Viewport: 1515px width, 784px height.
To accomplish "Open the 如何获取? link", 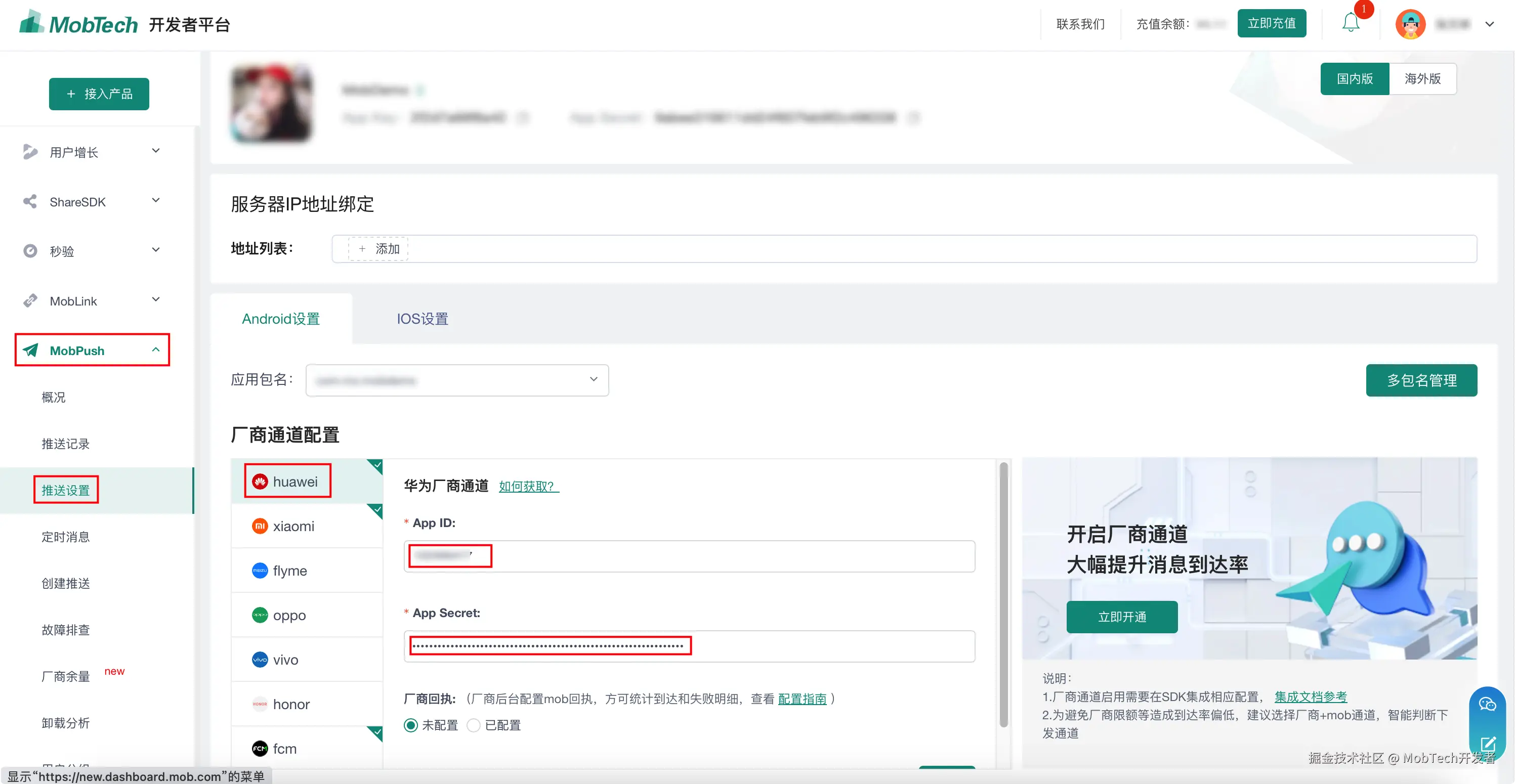I will [529, 486].
